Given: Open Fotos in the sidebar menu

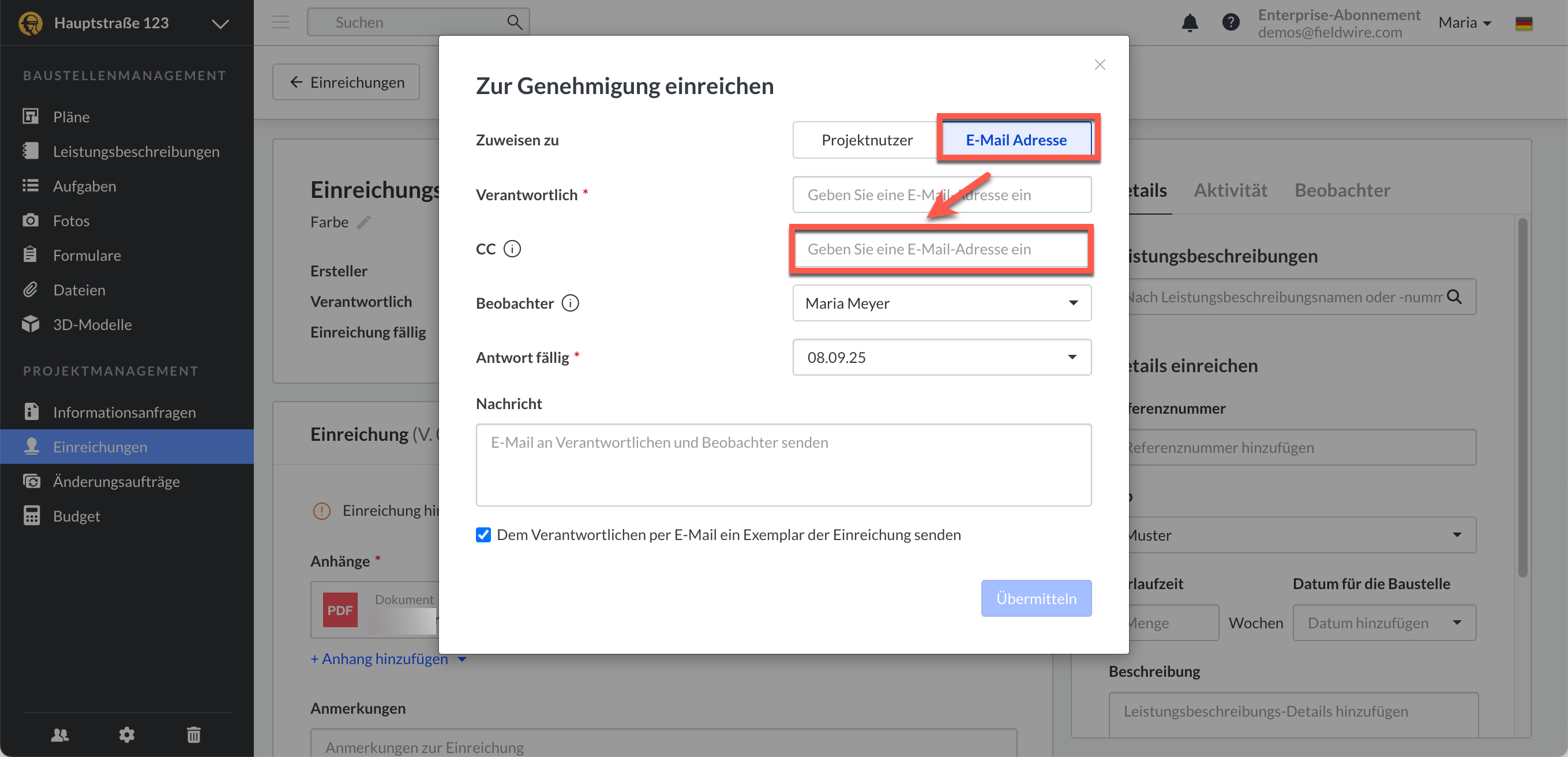Looking at the screenshot, I should (x=71, y=220).
